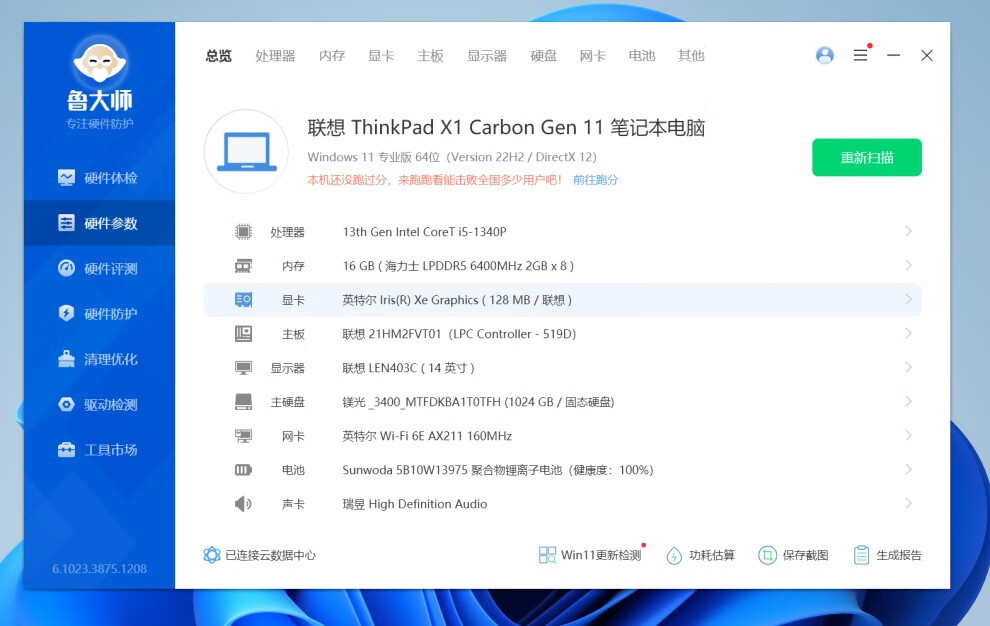Image resolution: width=990 pixels, height=626 pixels.
Task: Switch to the 其他 tab
Action: click(691, 56)
